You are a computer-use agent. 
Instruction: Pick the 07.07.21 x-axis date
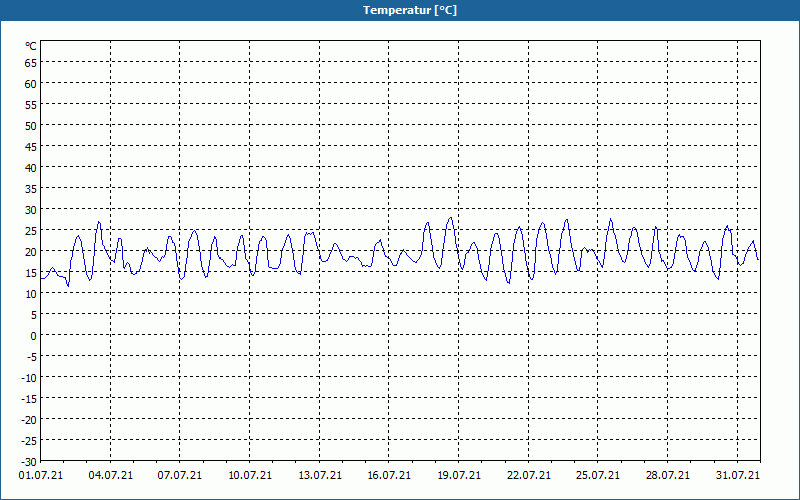coord(180,476)
